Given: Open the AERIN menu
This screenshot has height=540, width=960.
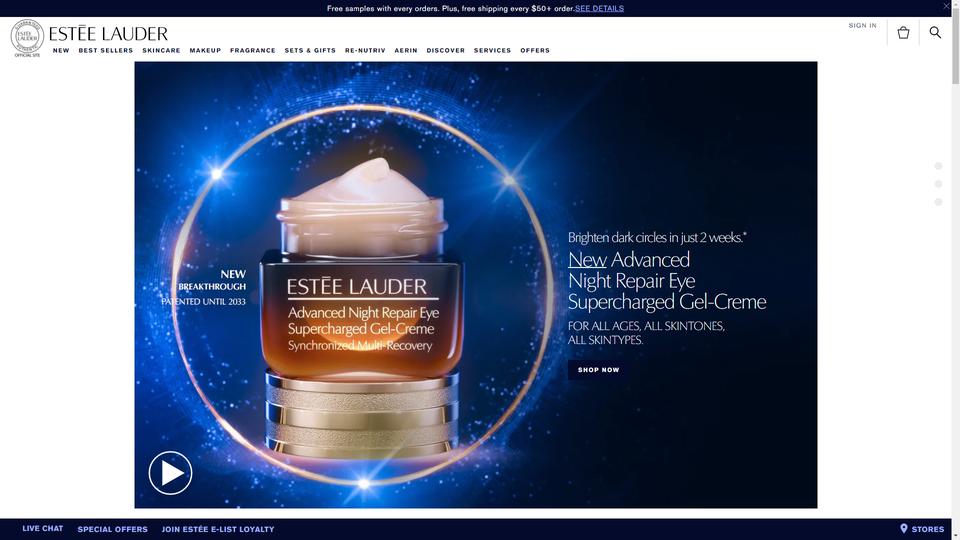Looking at the screenshot, I should [406, 50].
